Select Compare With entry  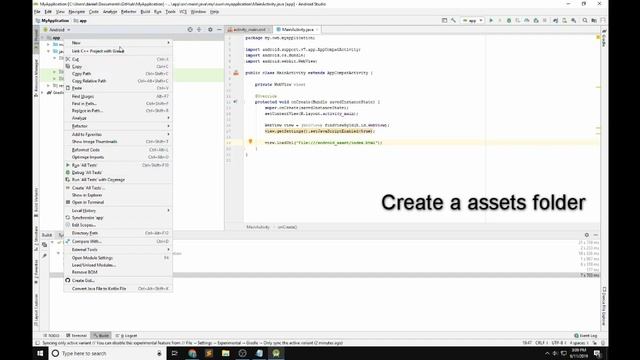118,241
